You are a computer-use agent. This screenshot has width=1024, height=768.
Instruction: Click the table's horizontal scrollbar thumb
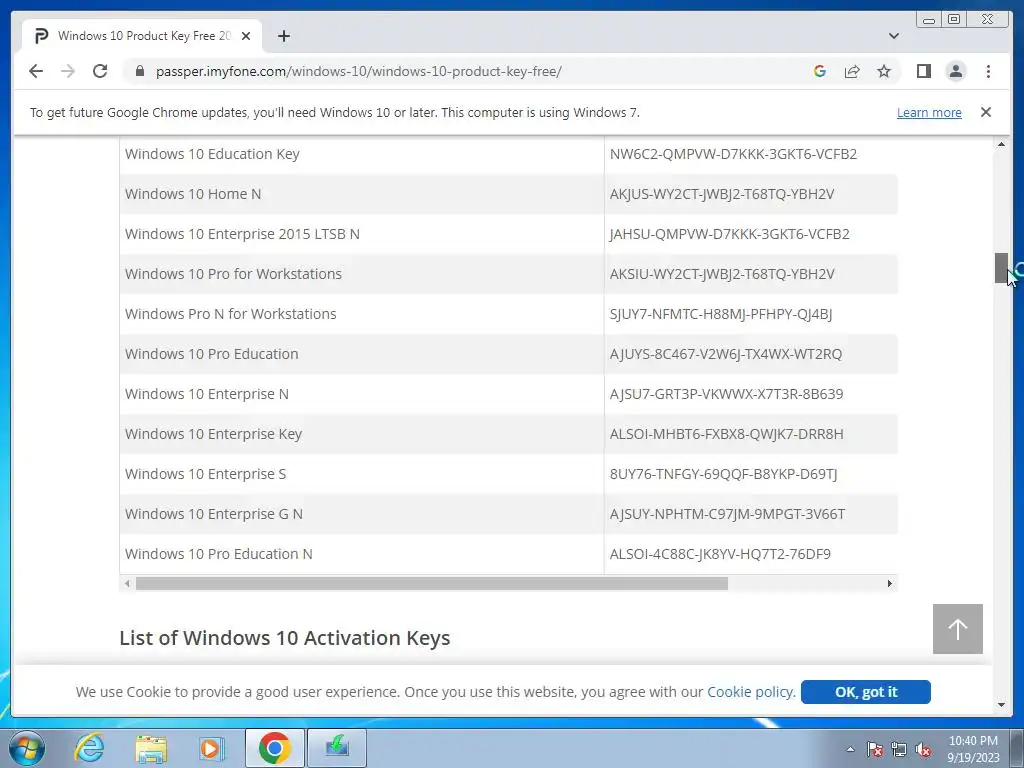coord(432,583)
